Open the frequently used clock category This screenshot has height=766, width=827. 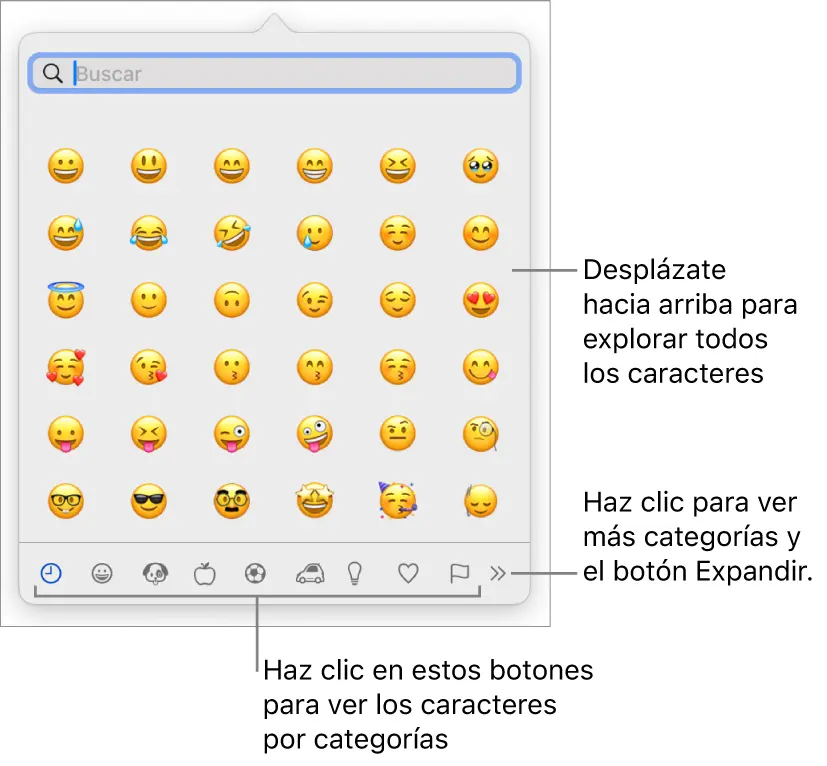(51, 573)
